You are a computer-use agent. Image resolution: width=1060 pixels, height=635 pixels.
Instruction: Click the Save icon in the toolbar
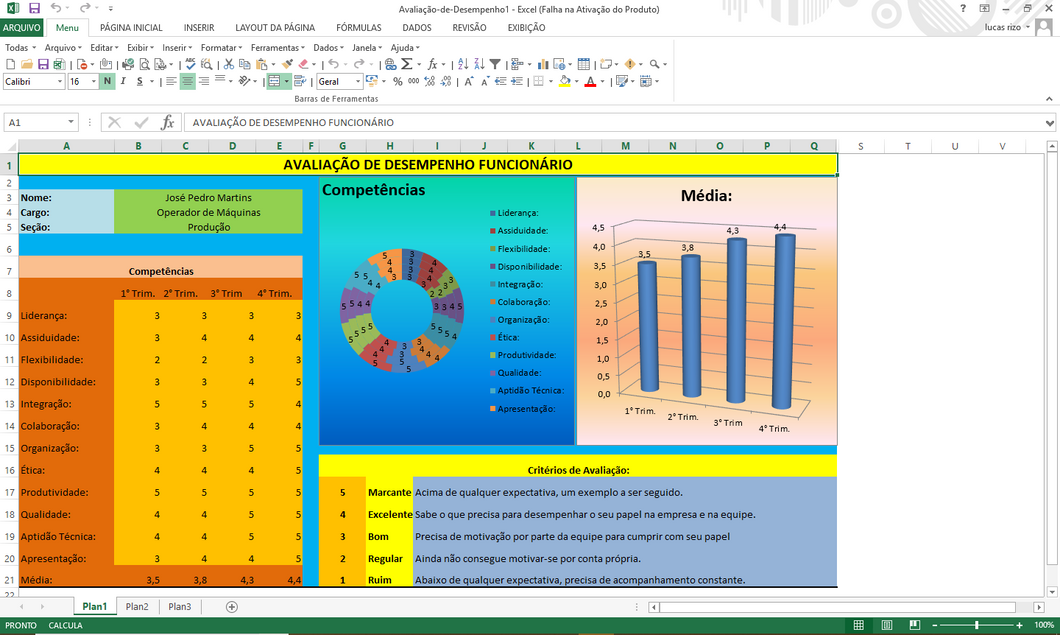pyautogui.click(x=41, y=65)
